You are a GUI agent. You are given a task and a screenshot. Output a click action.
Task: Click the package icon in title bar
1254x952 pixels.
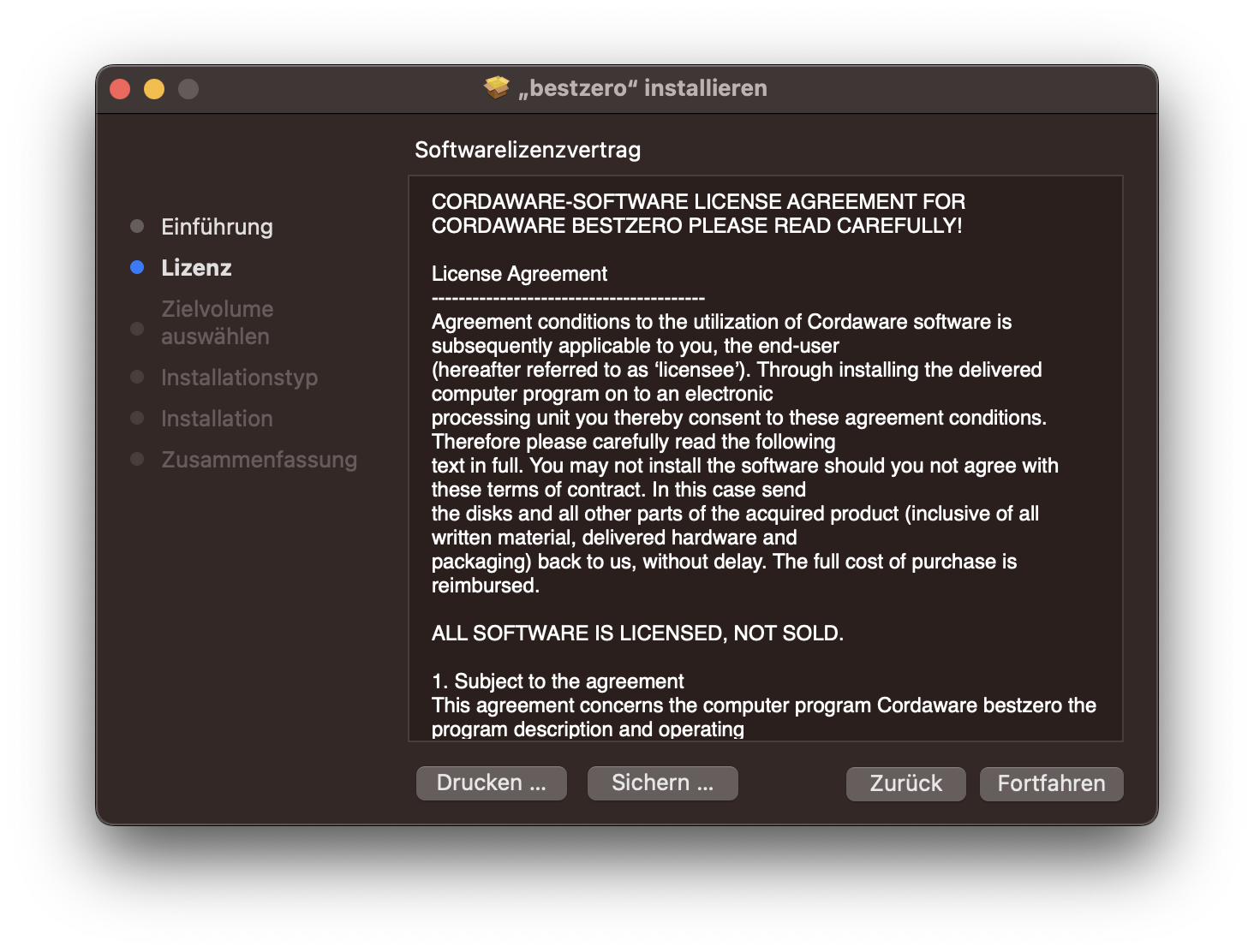[x=496, y=87]
